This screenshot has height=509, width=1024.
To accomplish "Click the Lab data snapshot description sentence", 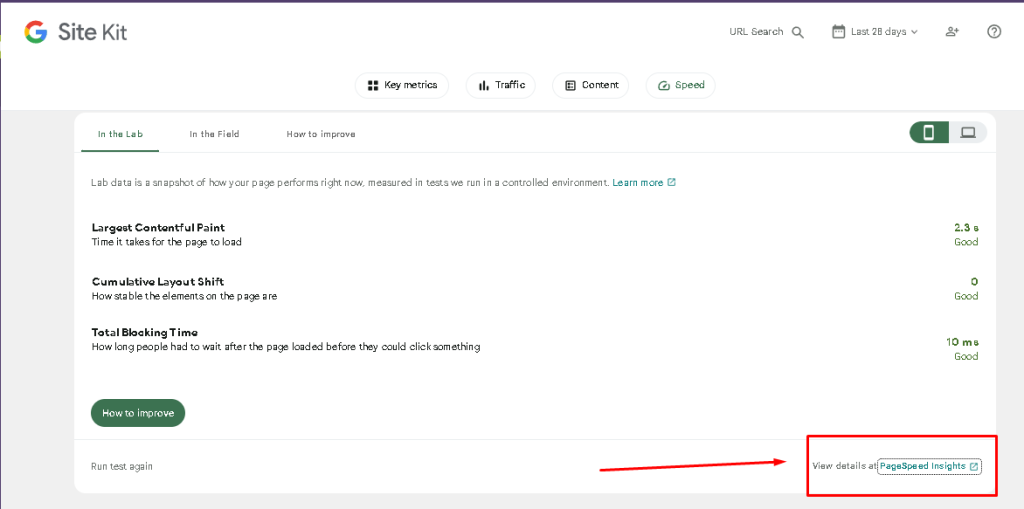I will [x=350, y=183].
